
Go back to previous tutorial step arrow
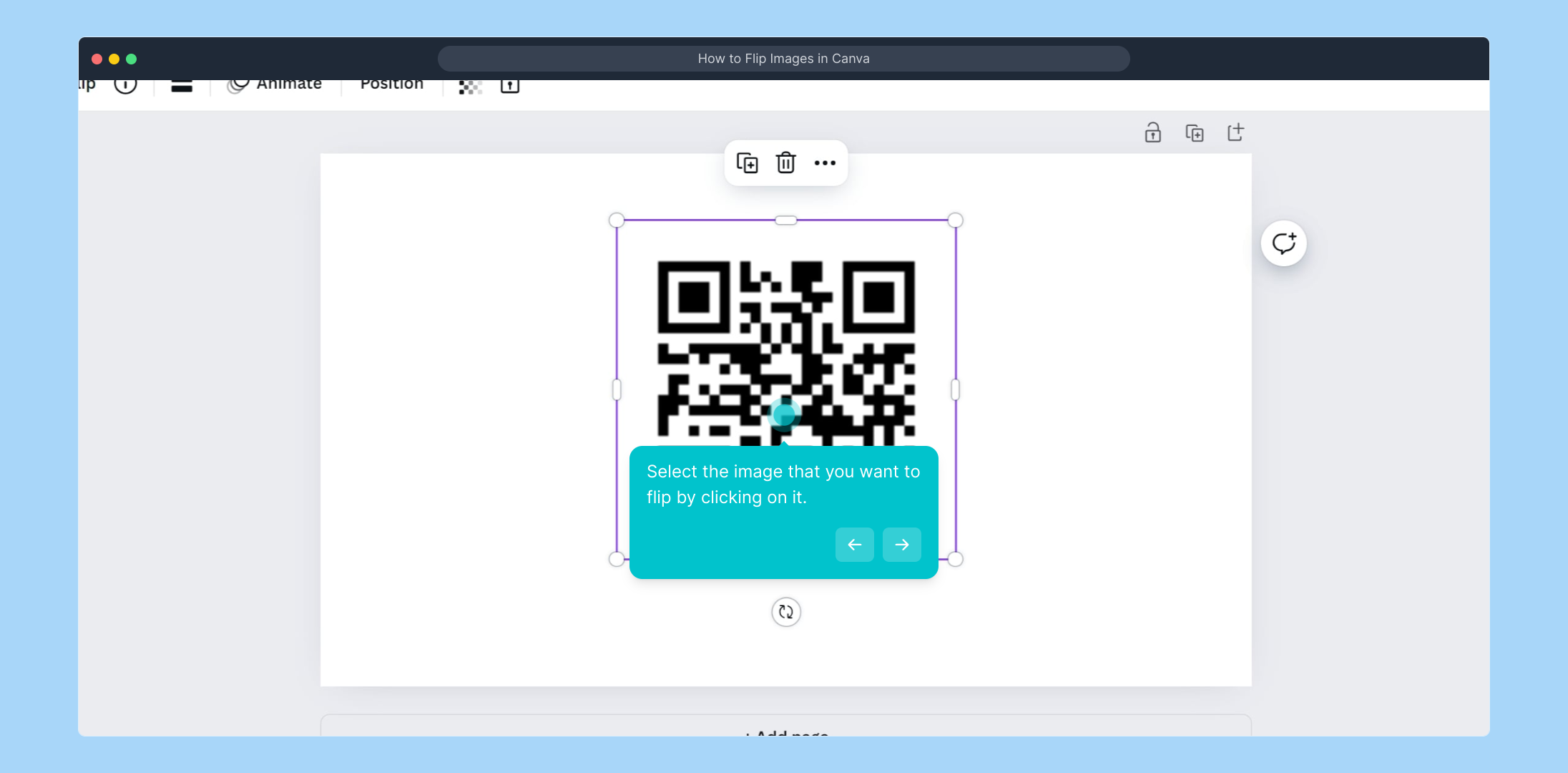pyautogui.click(x=854, y=545)
